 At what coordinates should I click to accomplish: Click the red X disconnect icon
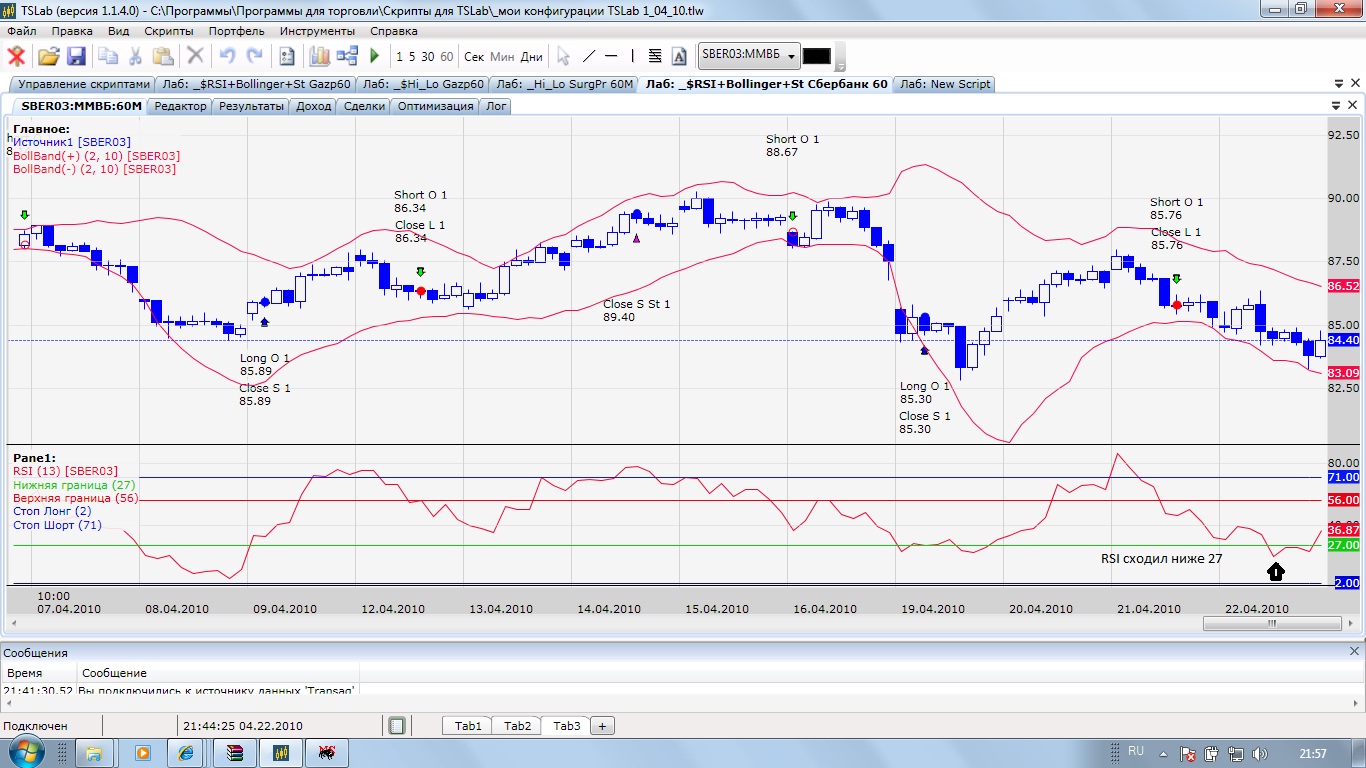click(16, 56)
